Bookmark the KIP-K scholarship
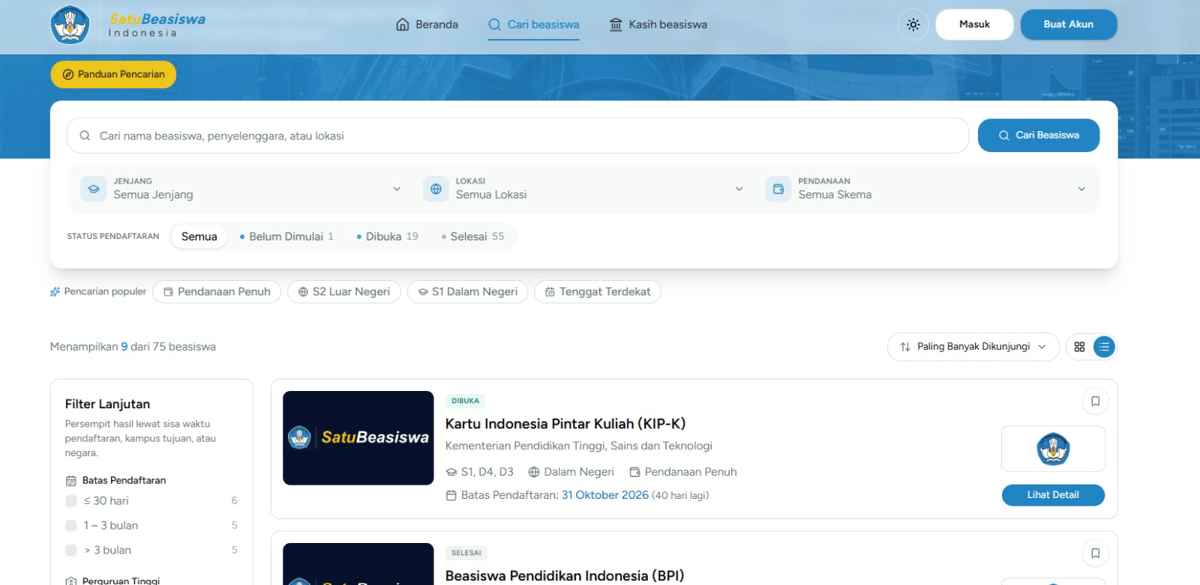 coord(1095,401)
